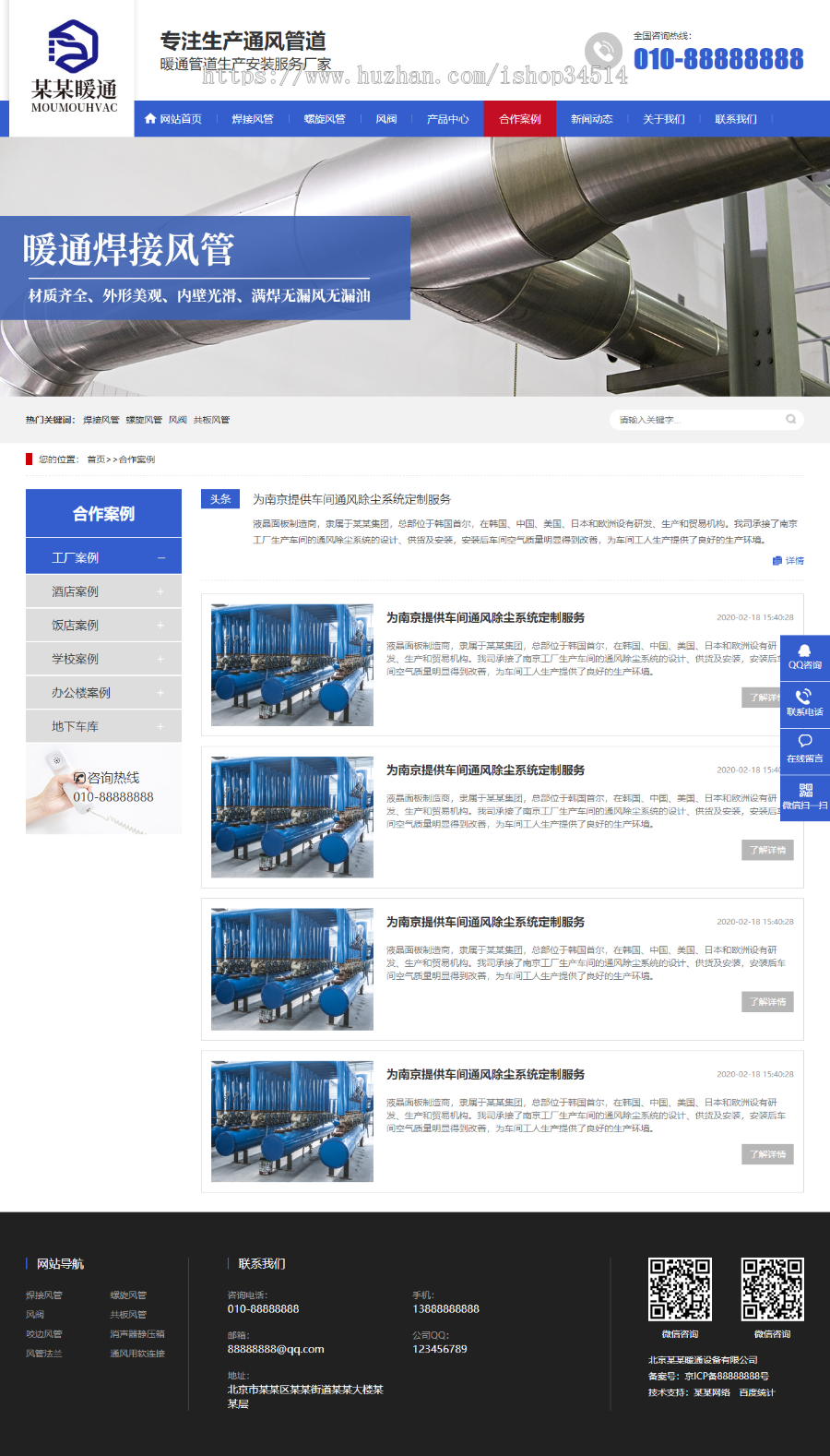Click the second case card thumbnail image

pyautogui.click(x=292, y=818)
